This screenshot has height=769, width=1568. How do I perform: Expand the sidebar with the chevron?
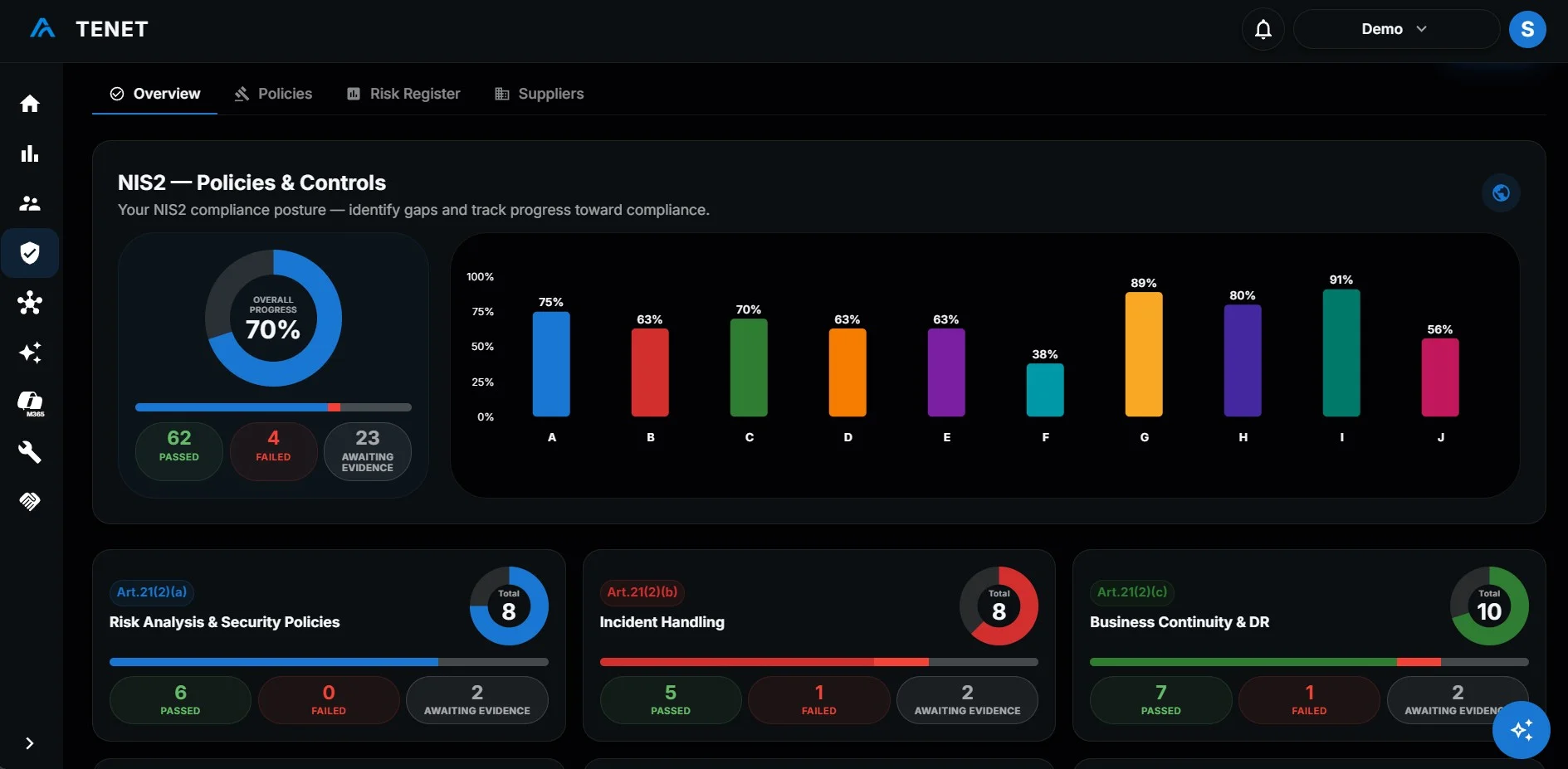(x=29, y=743)
